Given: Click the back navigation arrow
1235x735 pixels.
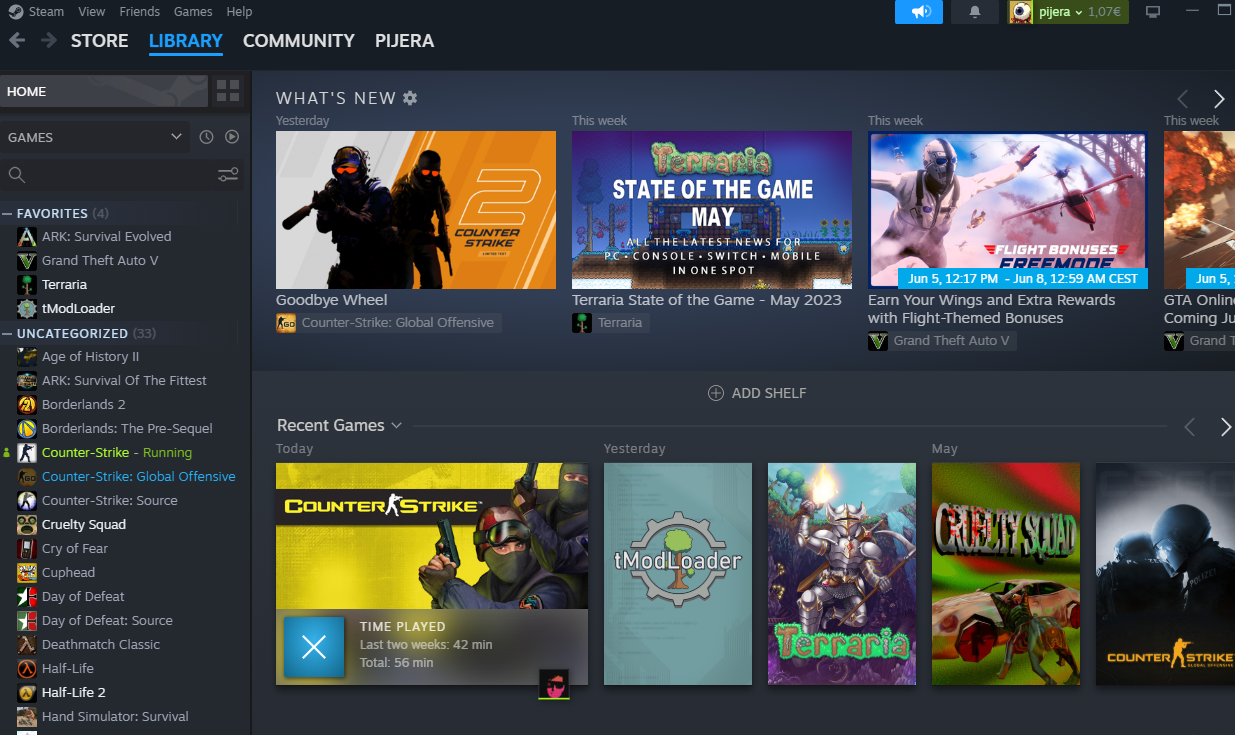Looking at the screenshot, I should [17, 41].
